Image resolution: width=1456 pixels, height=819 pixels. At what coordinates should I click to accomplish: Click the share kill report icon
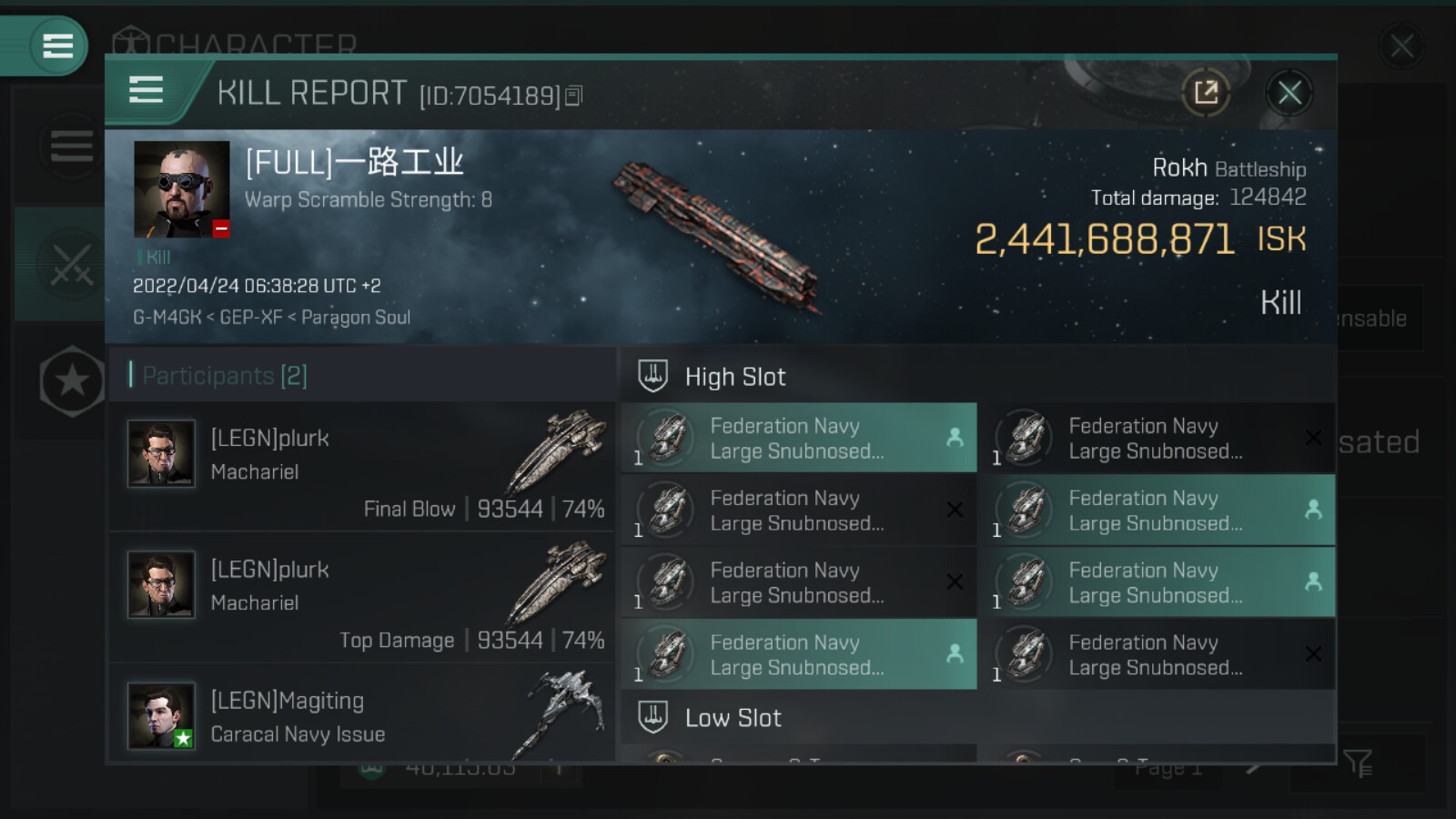[1206, 92]
